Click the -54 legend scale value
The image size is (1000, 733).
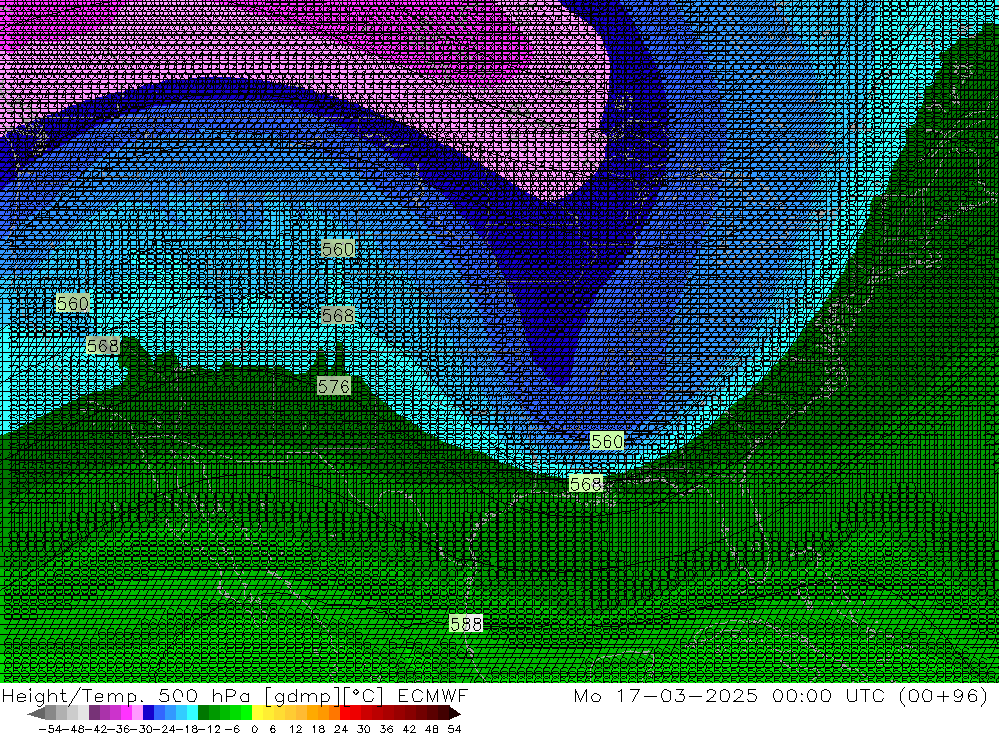(50, 729)
